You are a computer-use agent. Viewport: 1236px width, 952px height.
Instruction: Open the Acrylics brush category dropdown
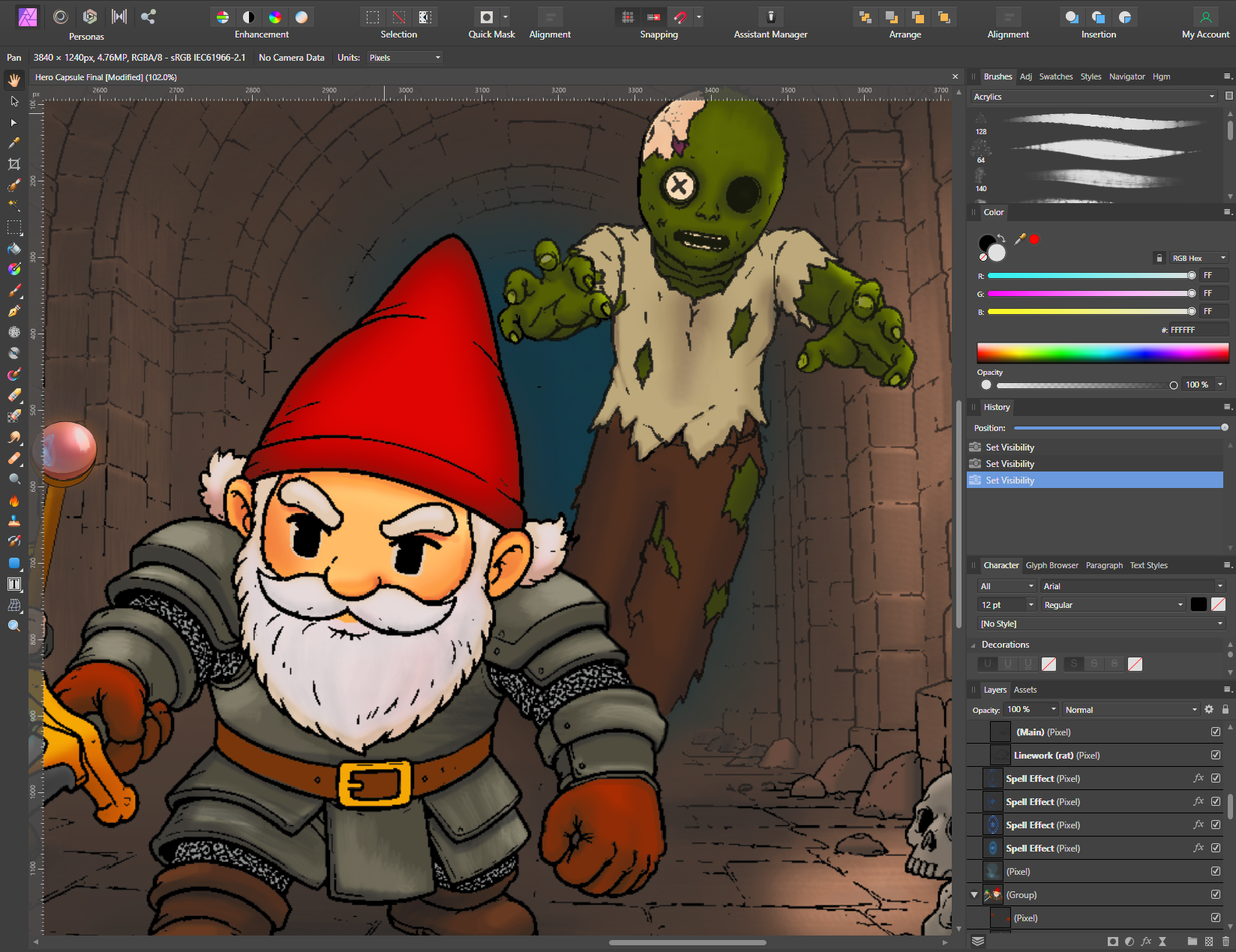tap(1093, 97)
